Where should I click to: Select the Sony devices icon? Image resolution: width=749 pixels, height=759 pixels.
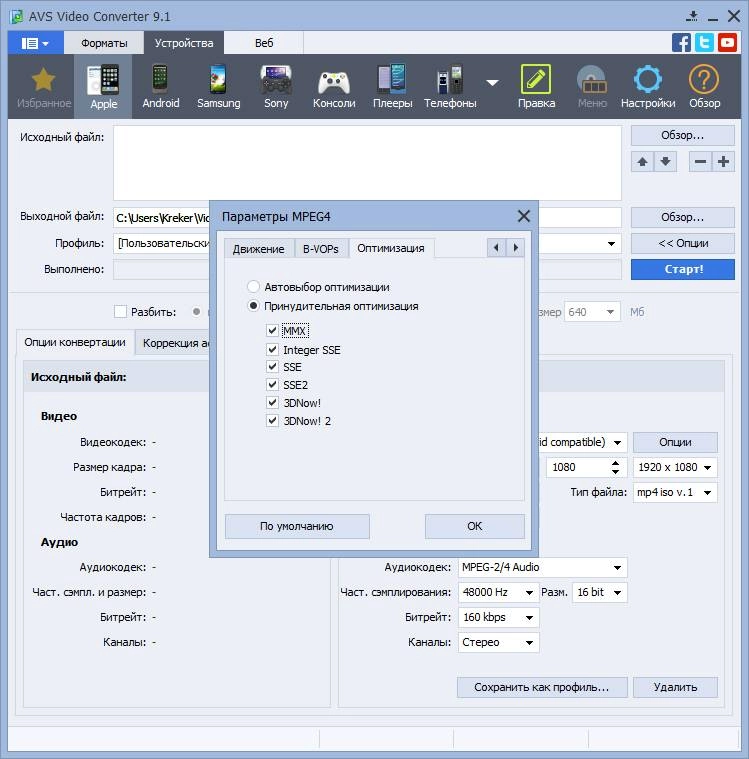[x=276, y=87]
